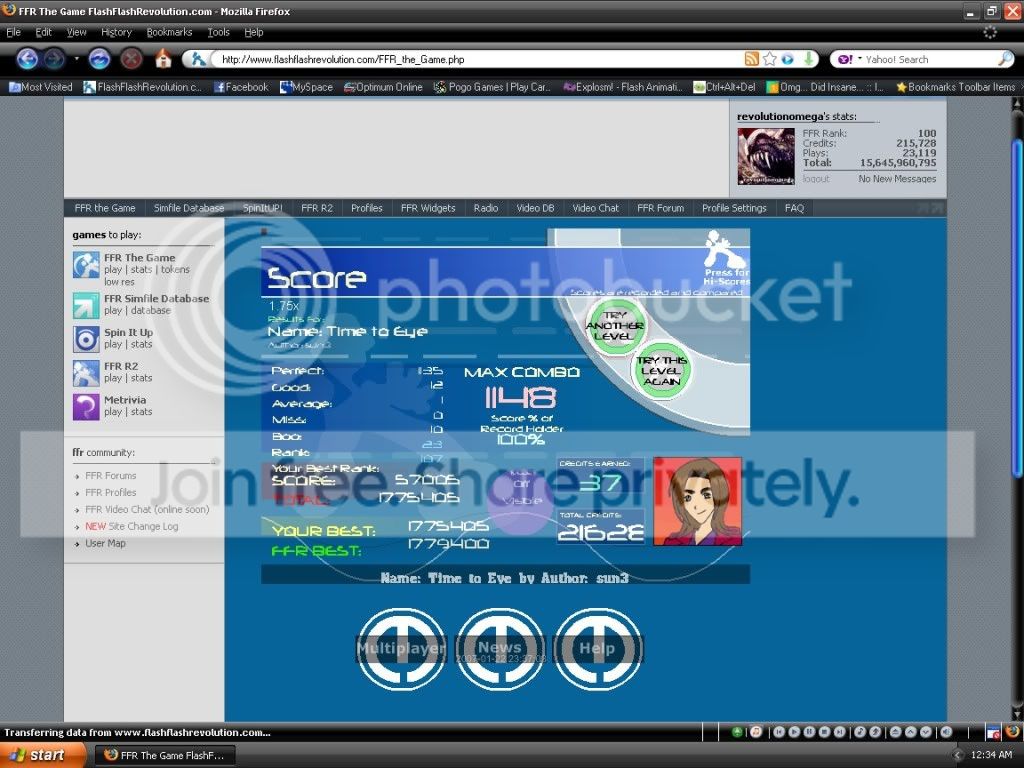Mute using status bar speaker icon
This screenshot has height=768, width=1024.
[946, 732]
